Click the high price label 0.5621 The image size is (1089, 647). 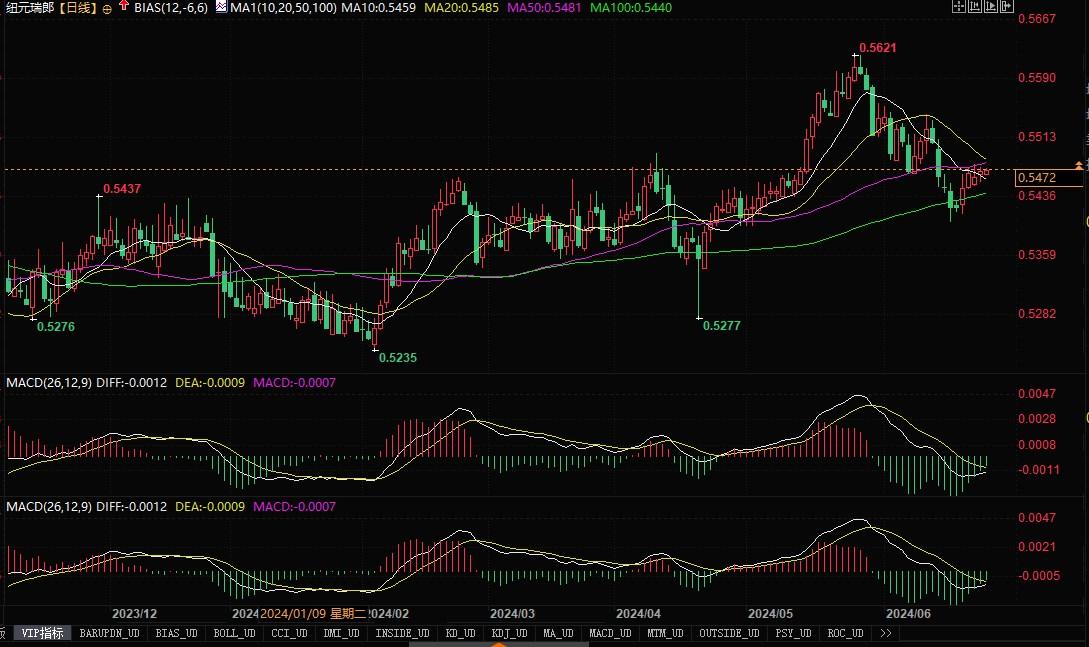(878, 48)
